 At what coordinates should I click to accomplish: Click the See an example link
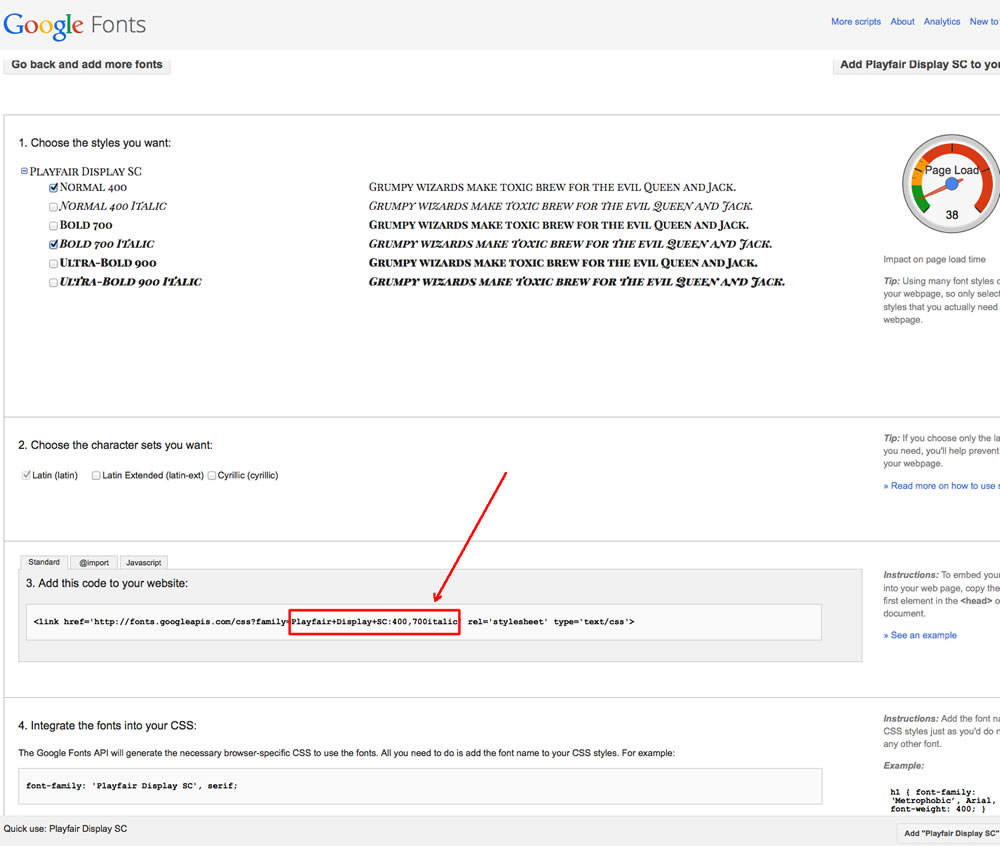tap(920, 635)
